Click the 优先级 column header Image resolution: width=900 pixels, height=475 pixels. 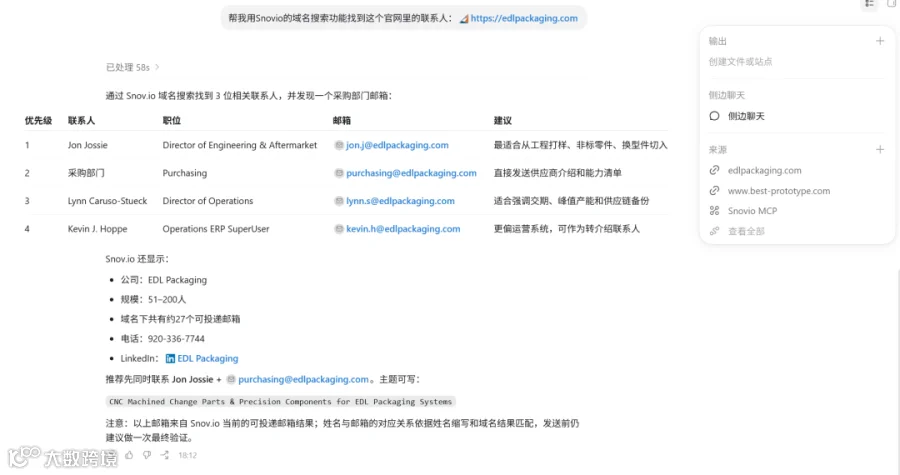tap(38, 120)
